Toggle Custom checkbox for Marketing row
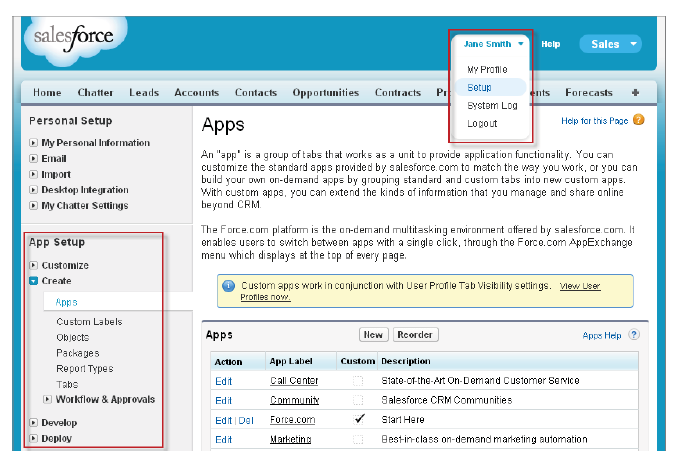Image resolution: width=683 pixels, height=458 pixels. (x=358, y=439)
